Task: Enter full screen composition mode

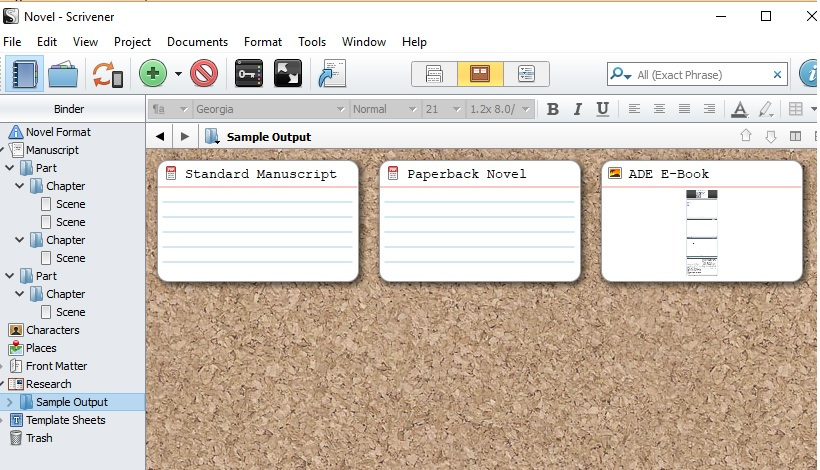Action: point(288,74)
